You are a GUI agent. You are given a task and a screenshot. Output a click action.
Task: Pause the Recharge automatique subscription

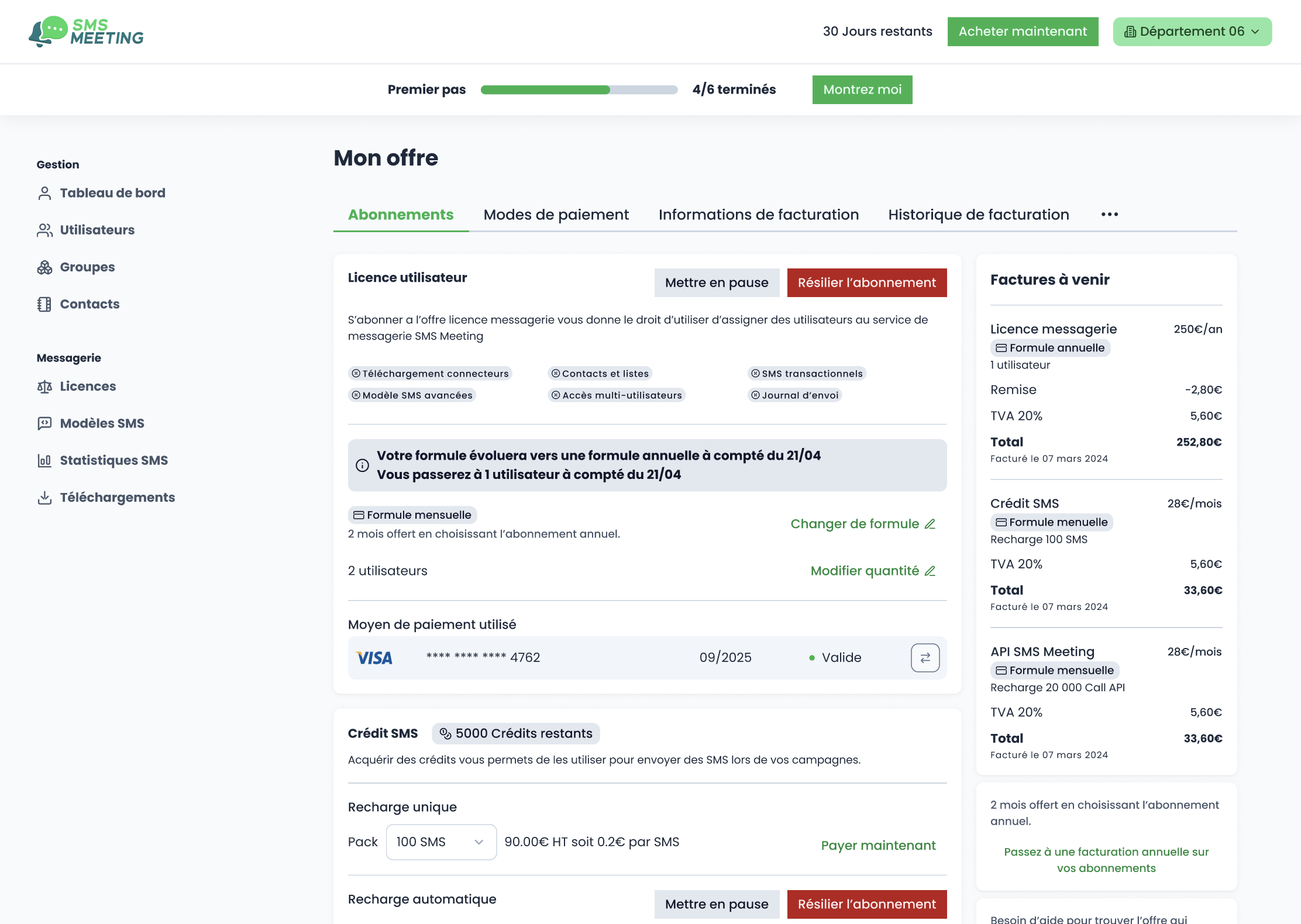pyautogui.click(x=717, y=904)
